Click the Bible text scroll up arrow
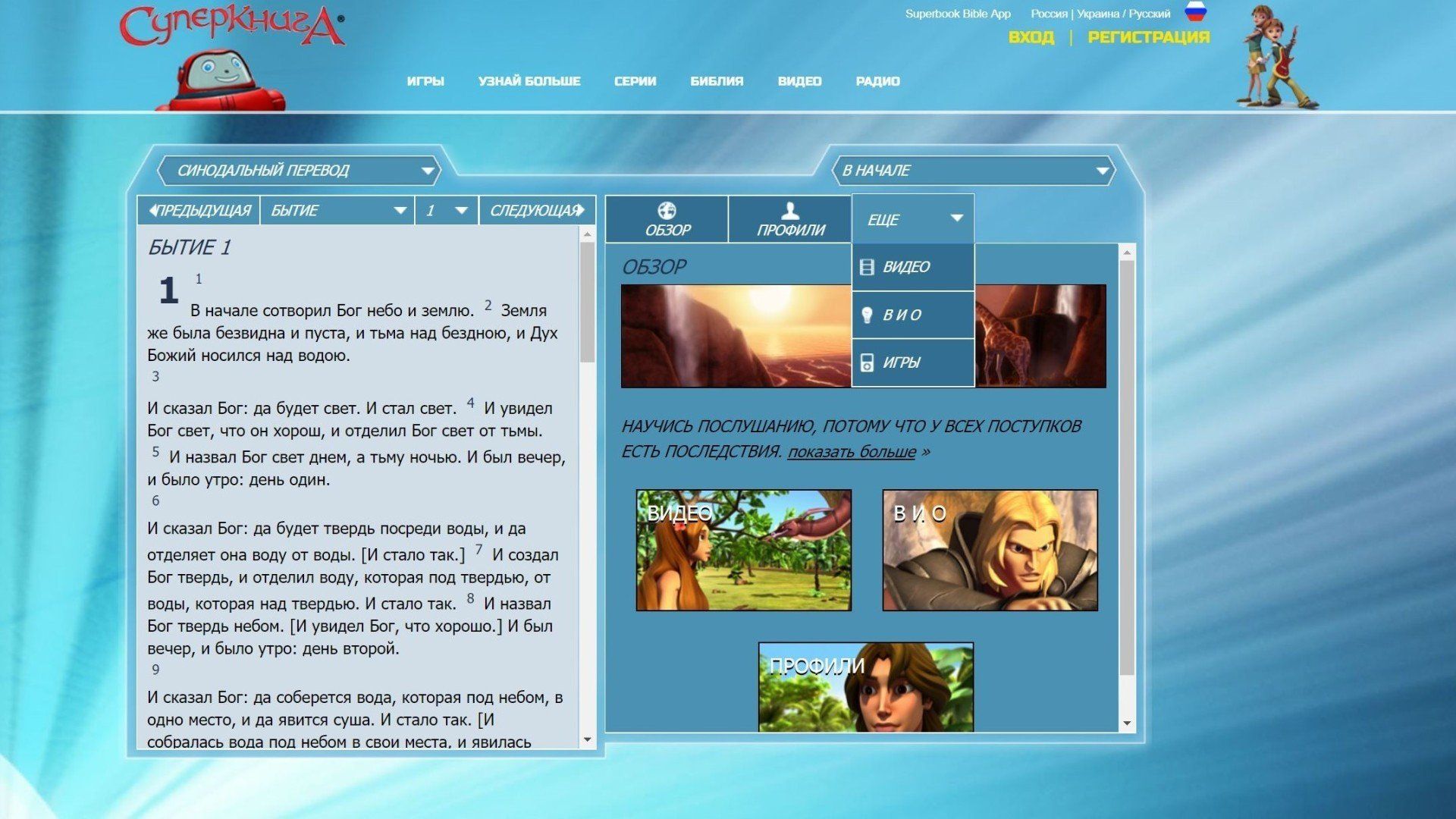 point(587,234)
